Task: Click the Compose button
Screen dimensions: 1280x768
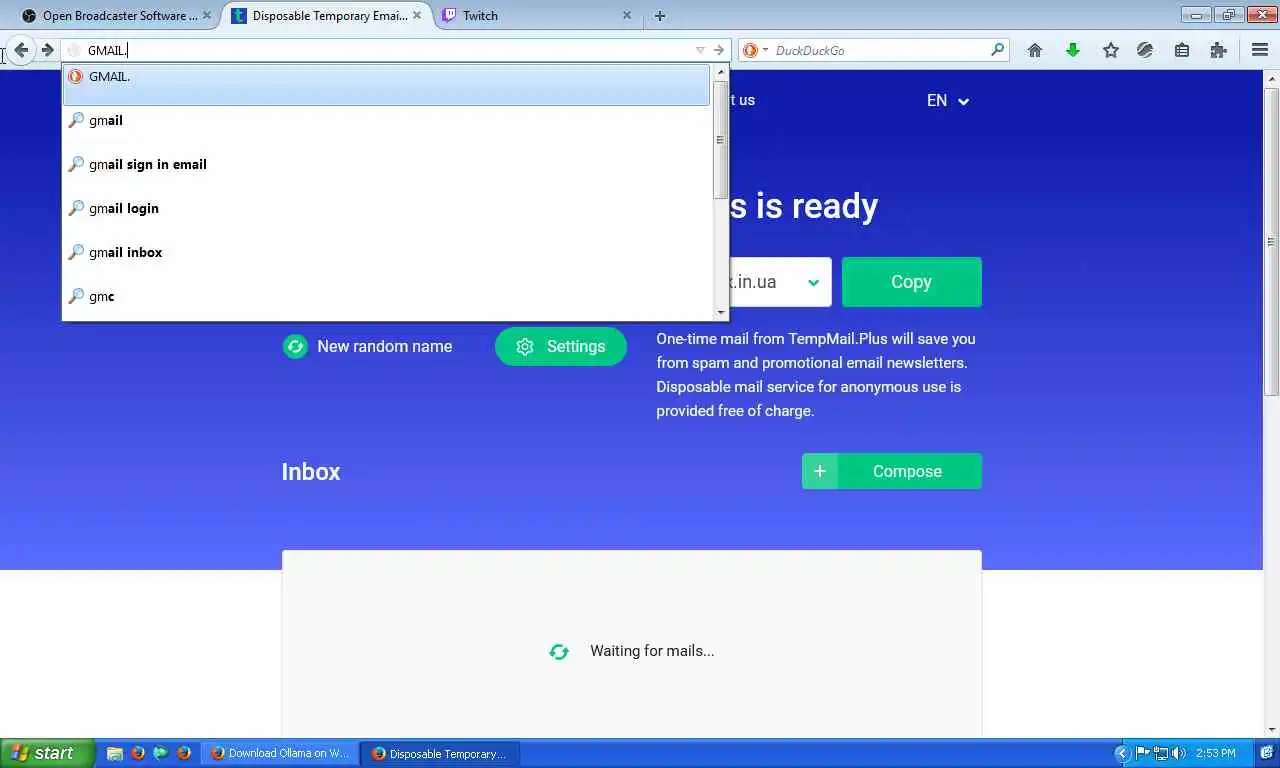Action: 892,471
